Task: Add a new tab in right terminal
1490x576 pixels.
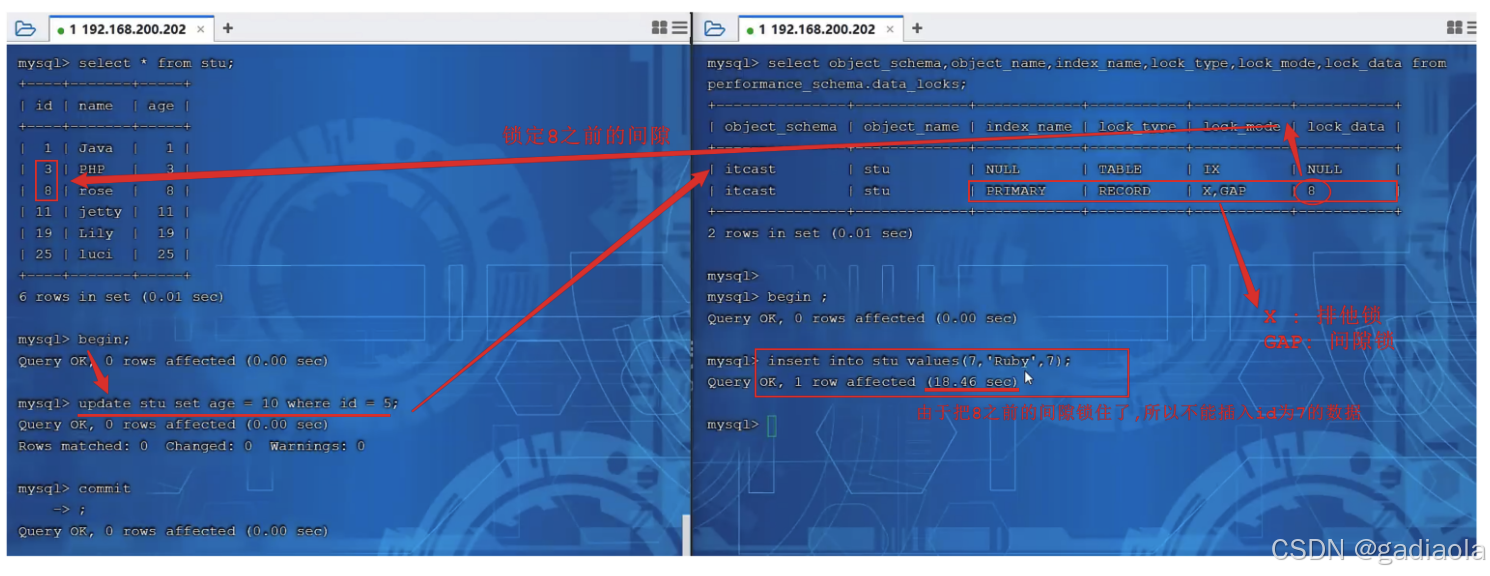Action: click(x=917, y=28)
